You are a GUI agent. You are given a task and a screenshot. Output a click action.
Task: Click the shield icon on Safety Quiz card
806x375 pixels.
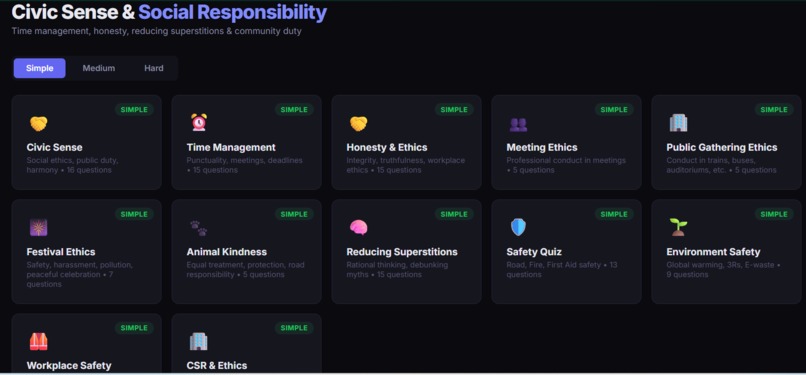click(x=518, y=227)
